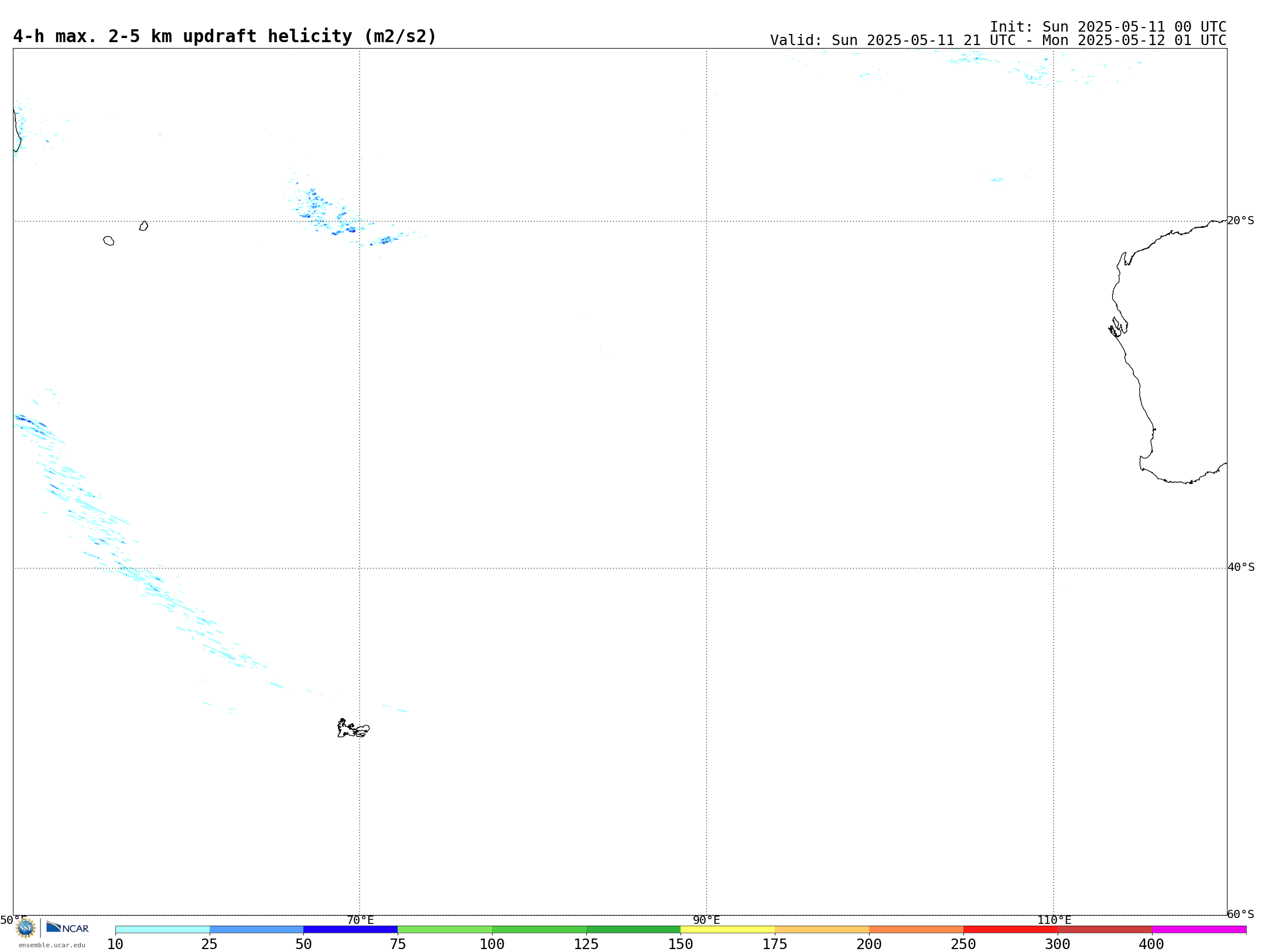Click the colorbar value 25
1265x952 pixels.
pyautogui.click(x=209, y=944)
